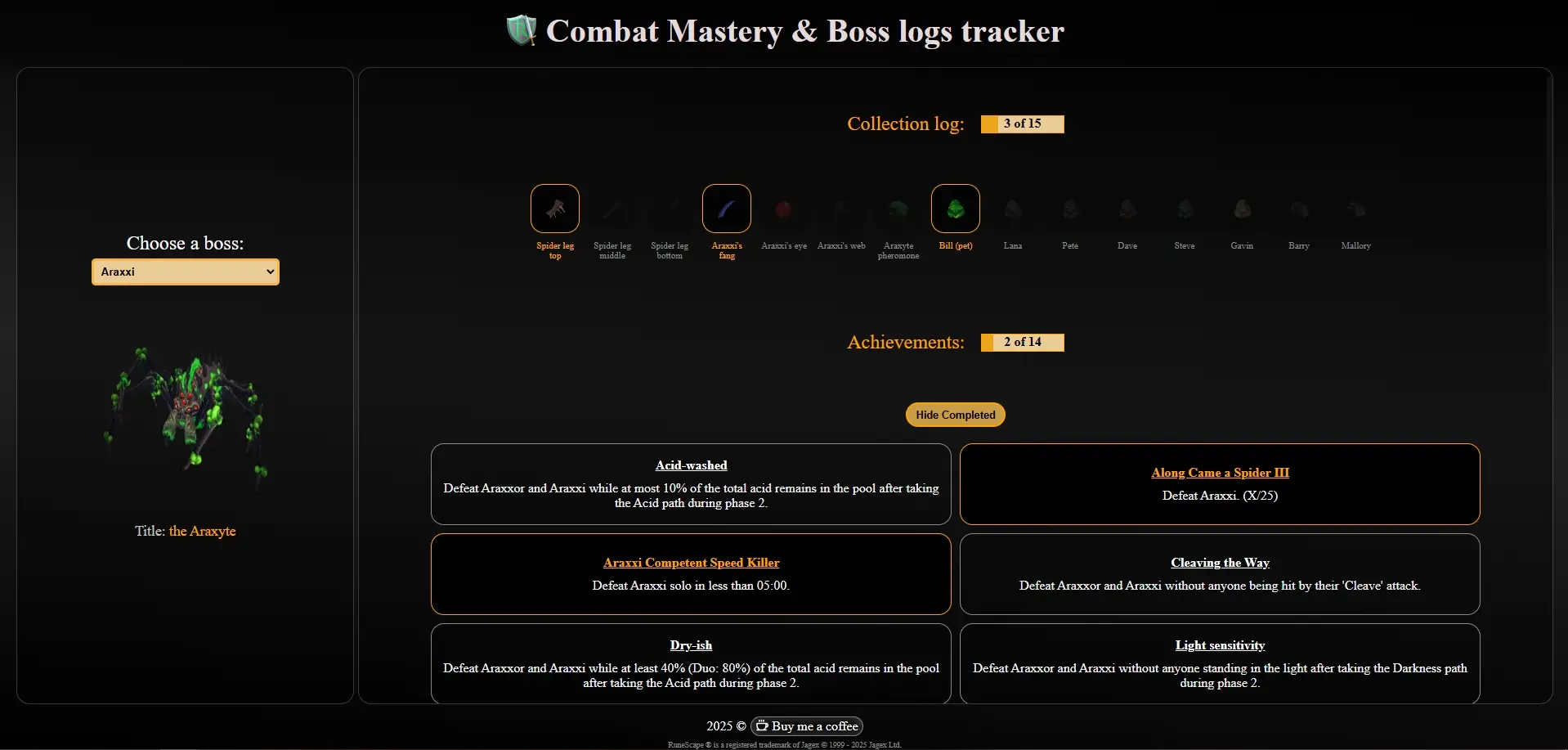
Task: Open the Along Came a Spider III link
Action: coord(1220,473)
